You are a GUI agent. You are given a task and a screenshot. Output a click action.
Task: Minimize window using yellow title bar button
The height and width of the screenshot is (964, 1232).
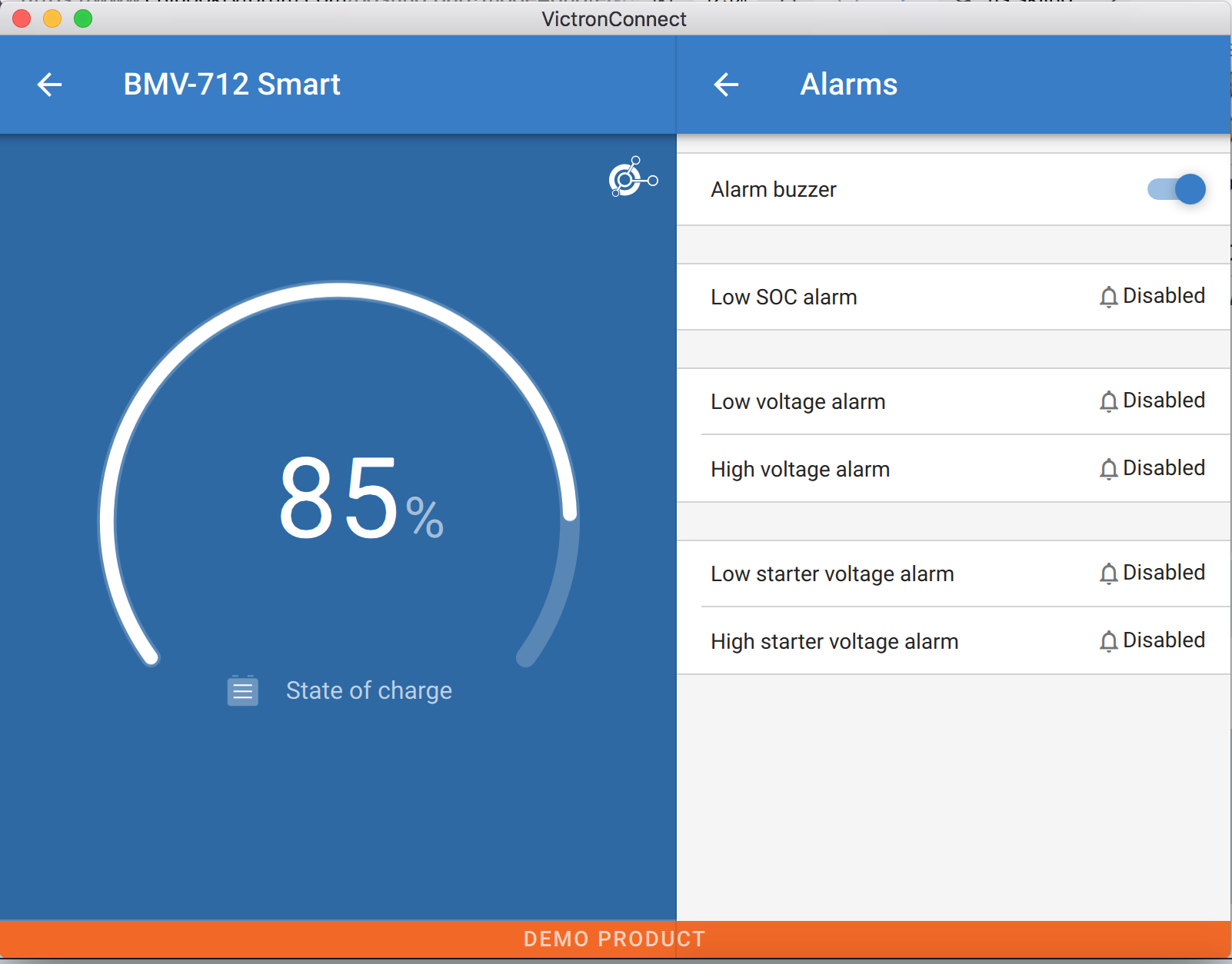(x=52, y=18)
